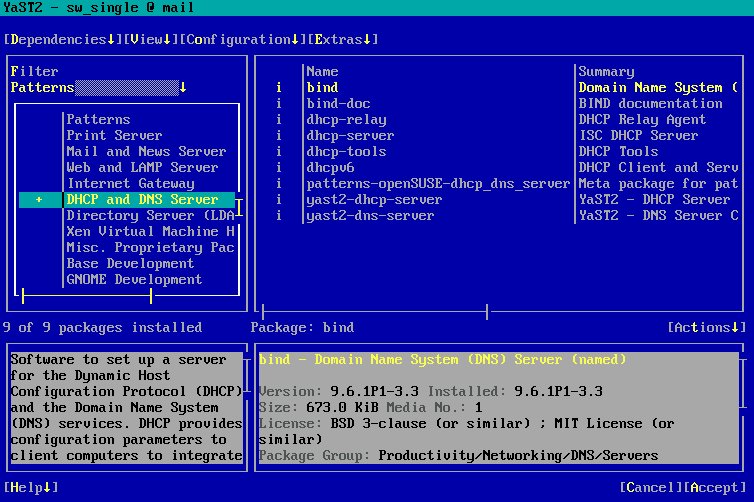Screen dimensions: 754x502
Task: Click the 'BIND documentation' summary cell
Action: (x=650, y=103)
